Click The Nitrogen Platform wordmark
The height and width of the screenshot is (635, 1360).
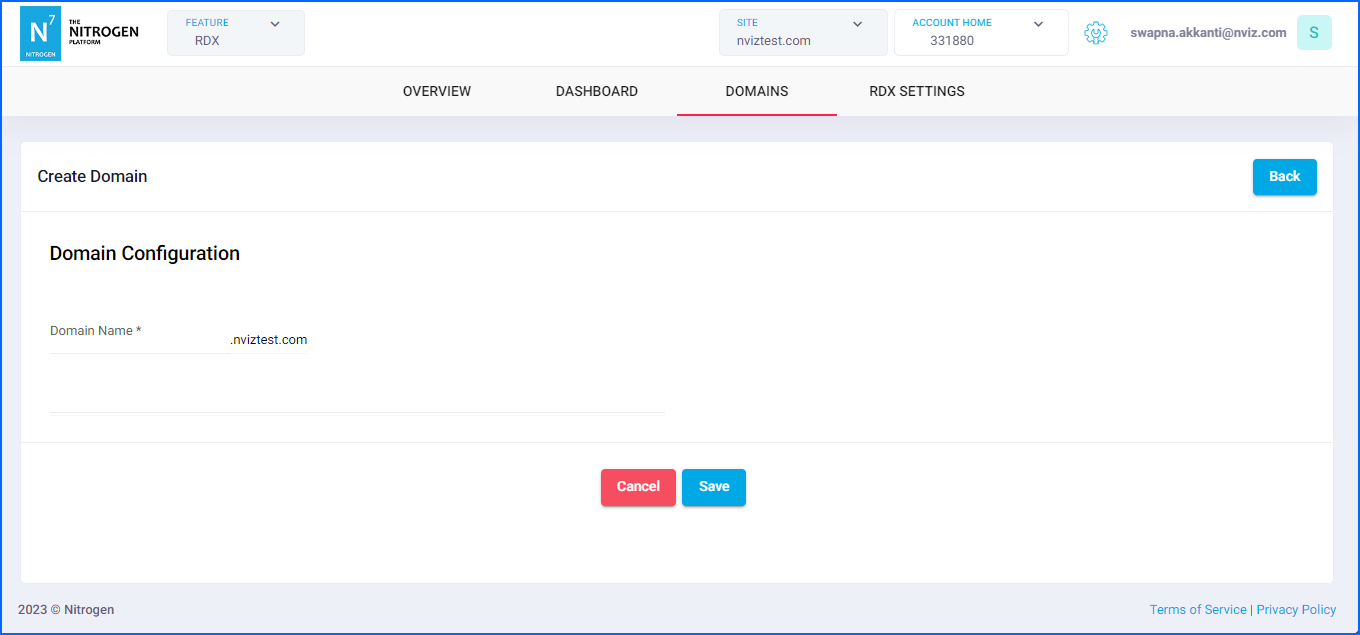[103, 32]
